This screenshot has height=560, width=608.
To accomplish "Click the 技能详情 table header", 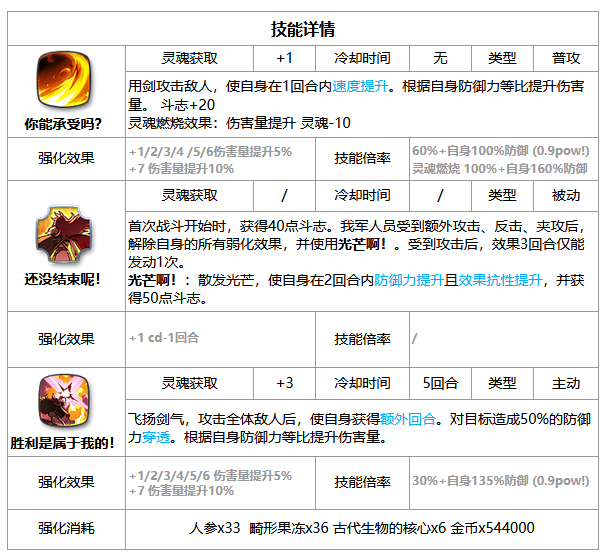I will coord(303,28).
